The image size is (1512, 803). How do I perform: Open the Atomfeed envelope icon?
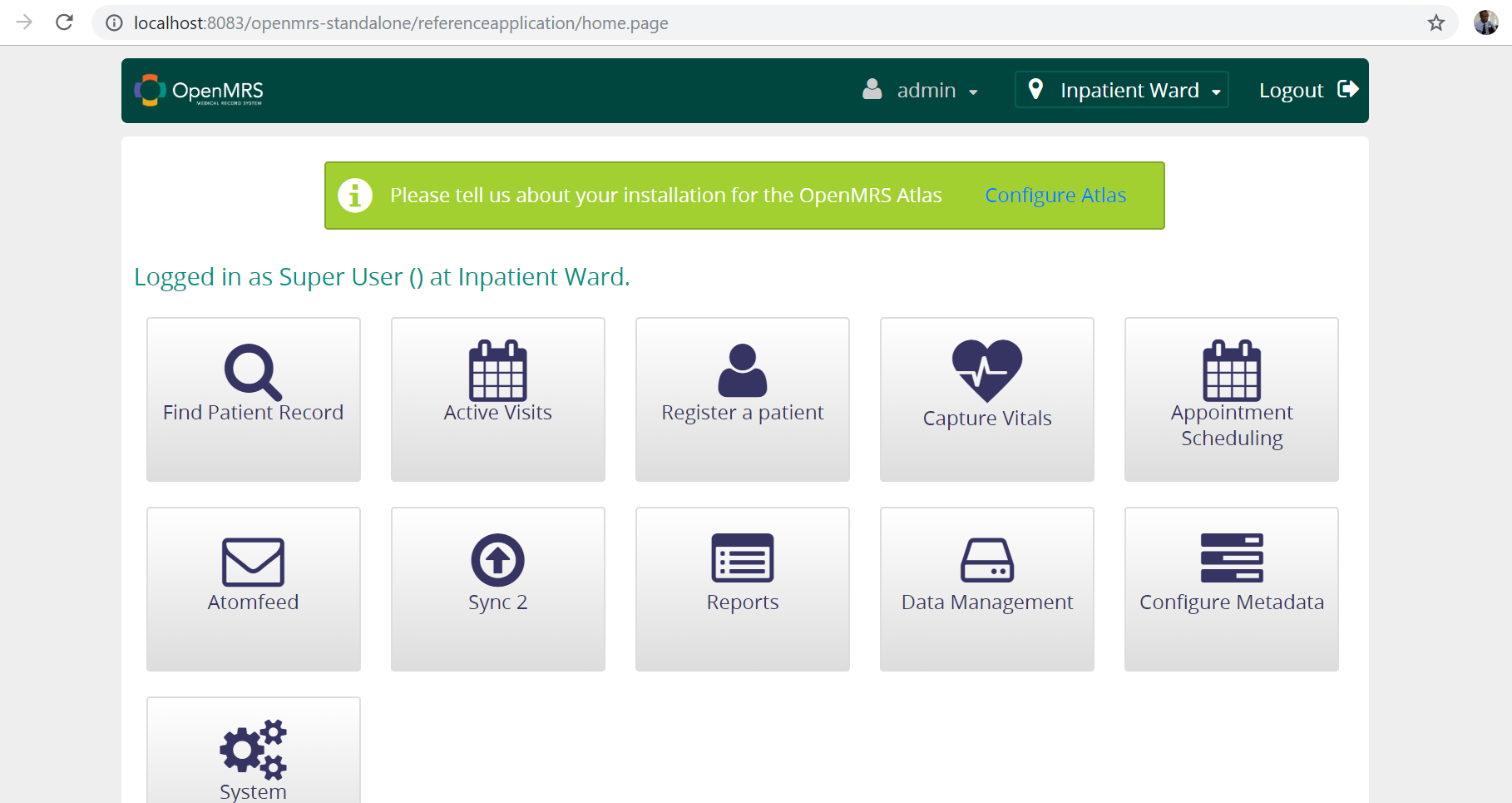tap(253, 562)
